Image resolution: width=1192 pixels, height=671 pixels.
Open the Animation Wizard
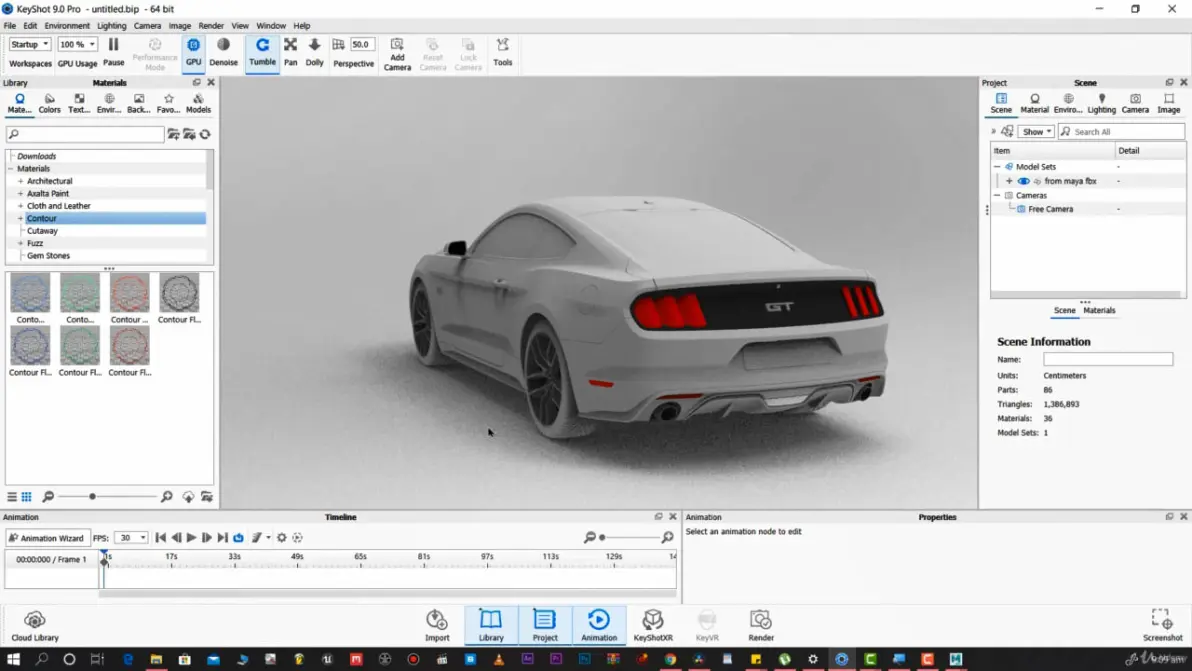[x=46, y=538]
